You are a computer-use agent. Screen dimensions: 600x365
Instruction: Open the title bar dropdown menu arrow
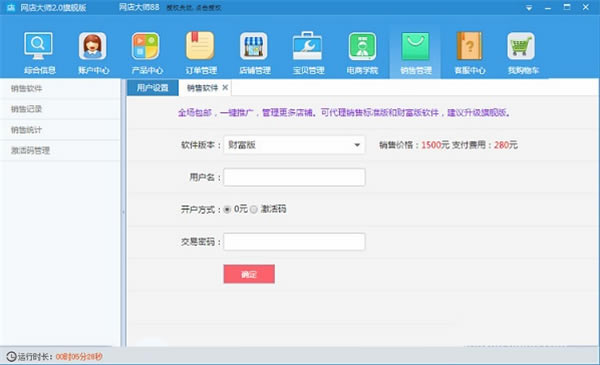tap(529, 8)
